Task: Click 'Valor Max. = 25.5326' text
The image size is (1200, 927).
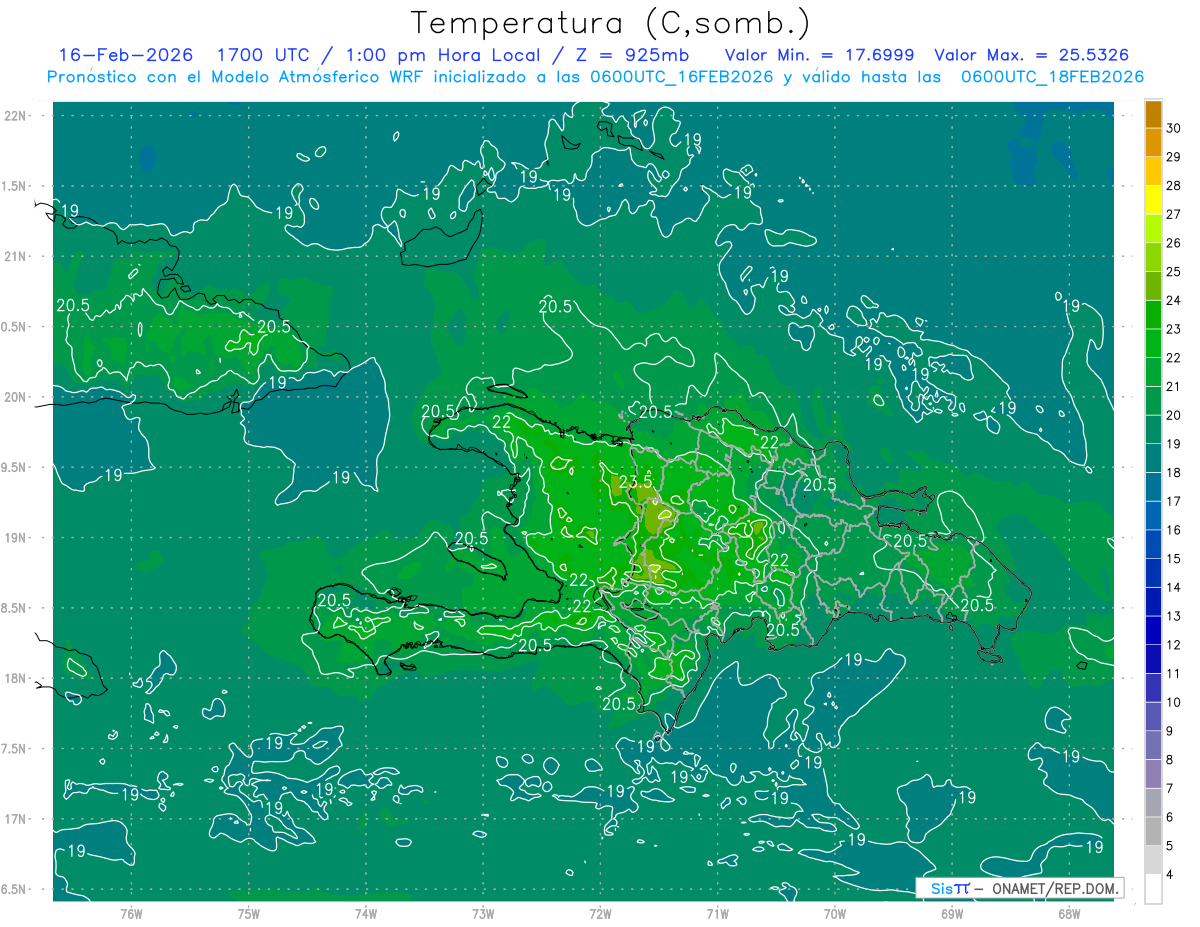Action: tap(1032, 55)
